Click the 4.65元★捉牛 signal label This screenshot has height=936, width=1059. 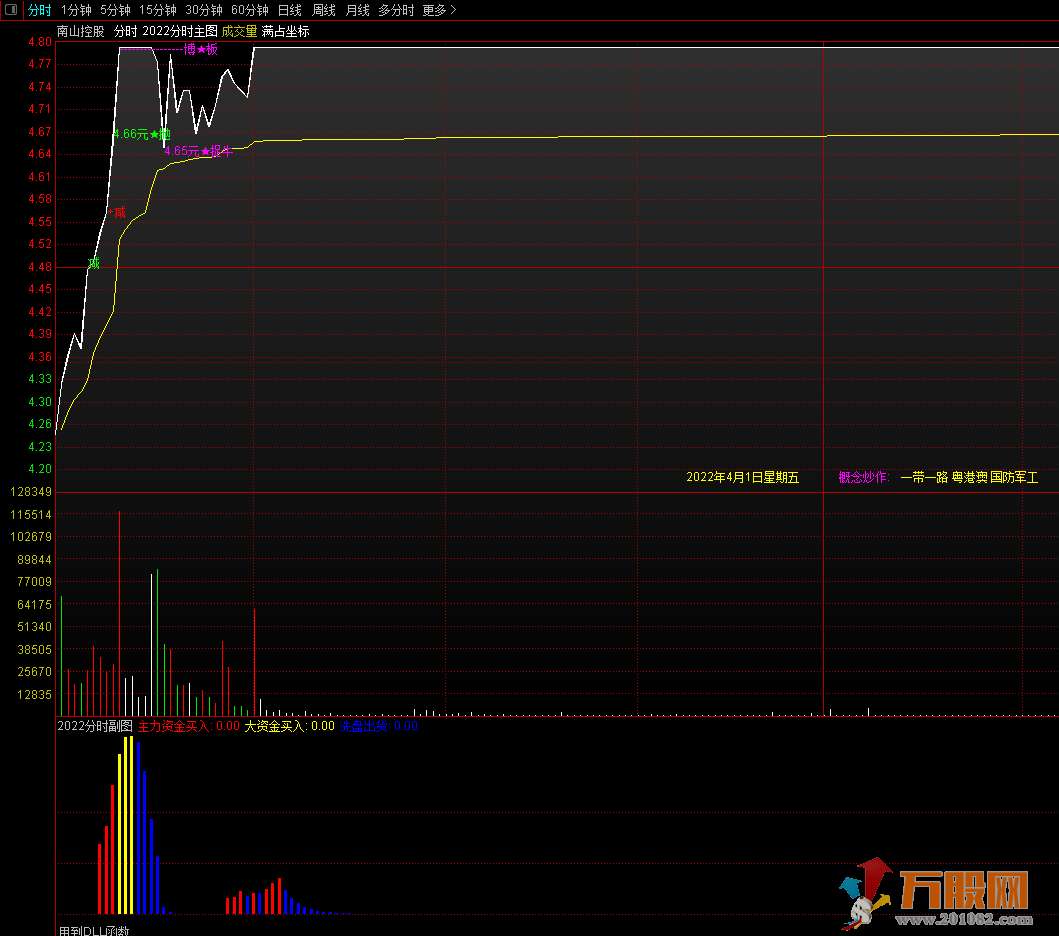[x=199, y=151]
